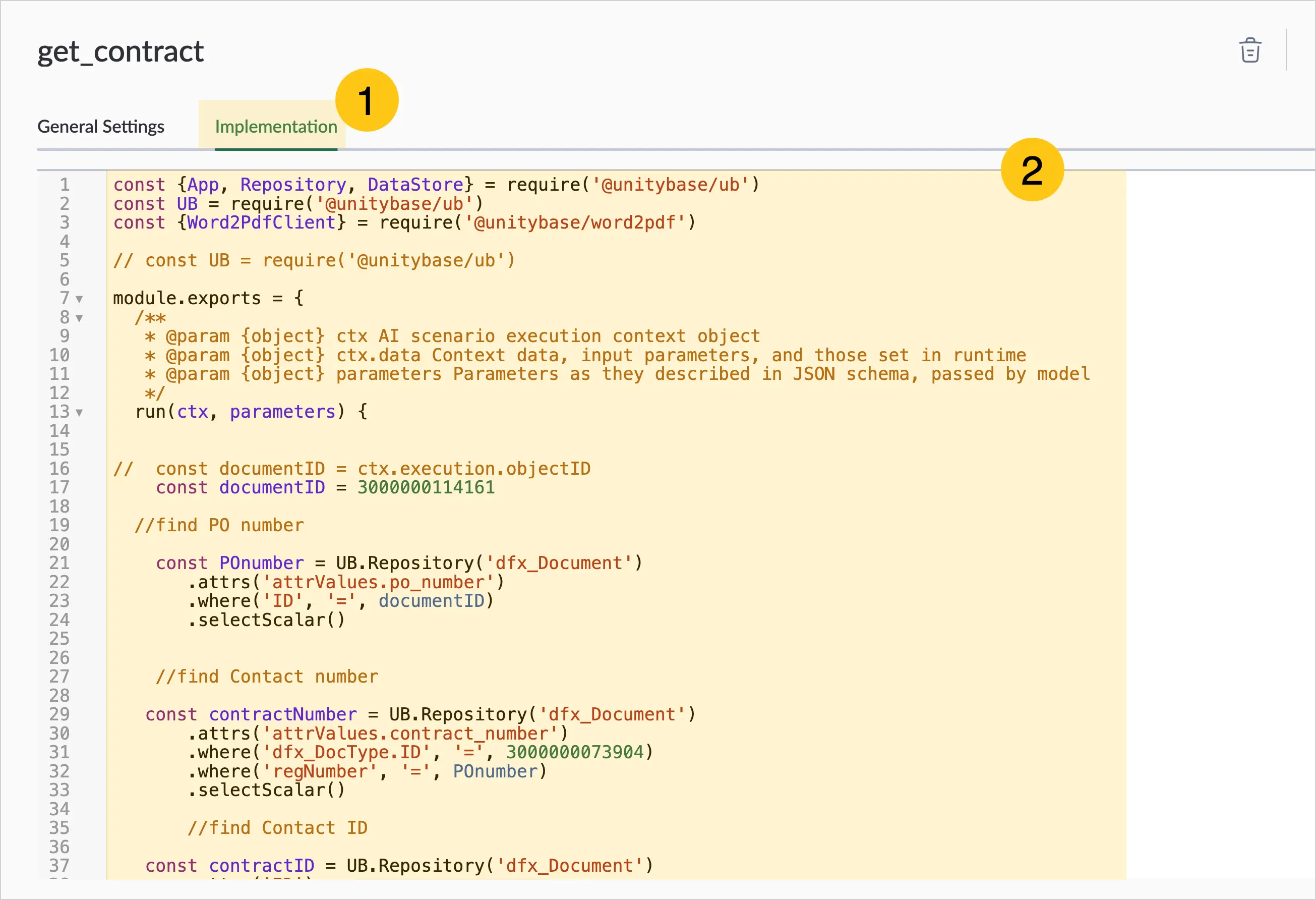
Task: Click the '//find Contact number' comment
Action: (x=267, y=677)
